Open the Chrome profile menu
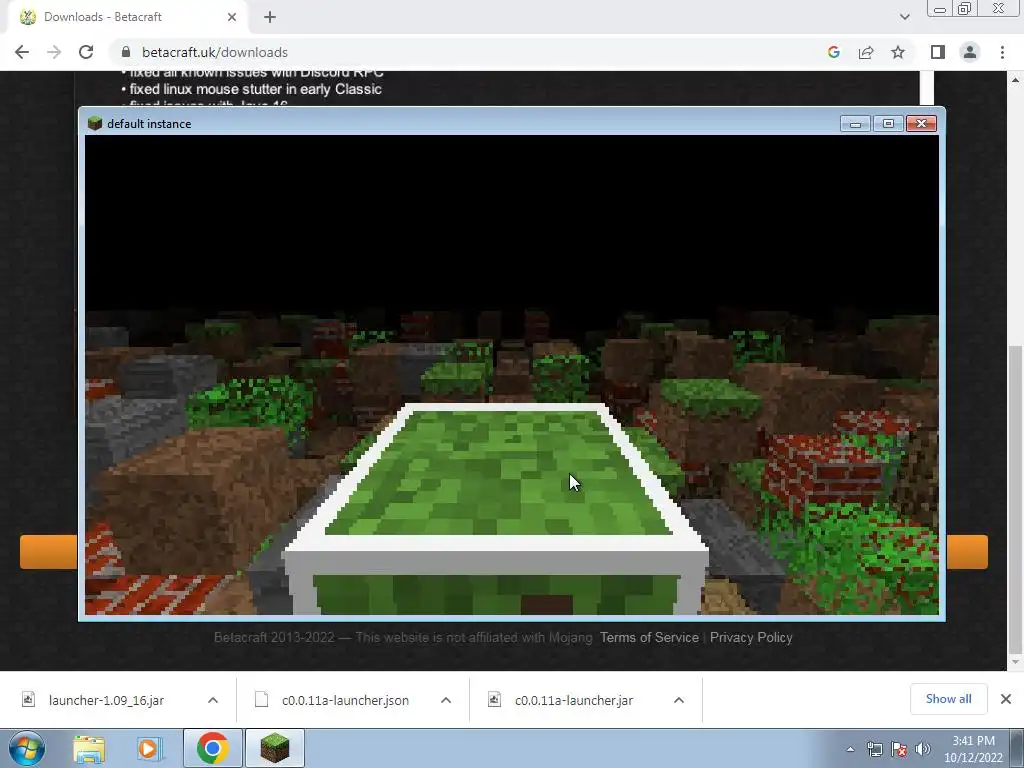 click(970, 52)
